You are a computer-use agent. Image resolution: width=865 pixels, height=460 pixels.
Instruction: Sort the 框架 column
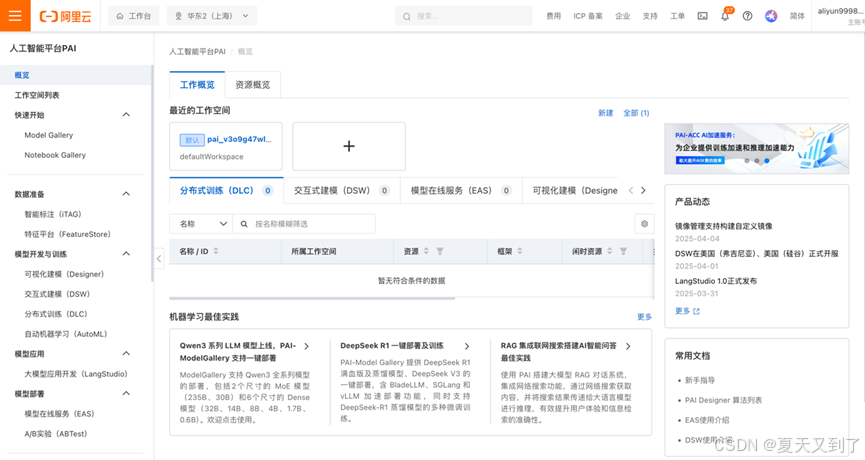(520, 251)
